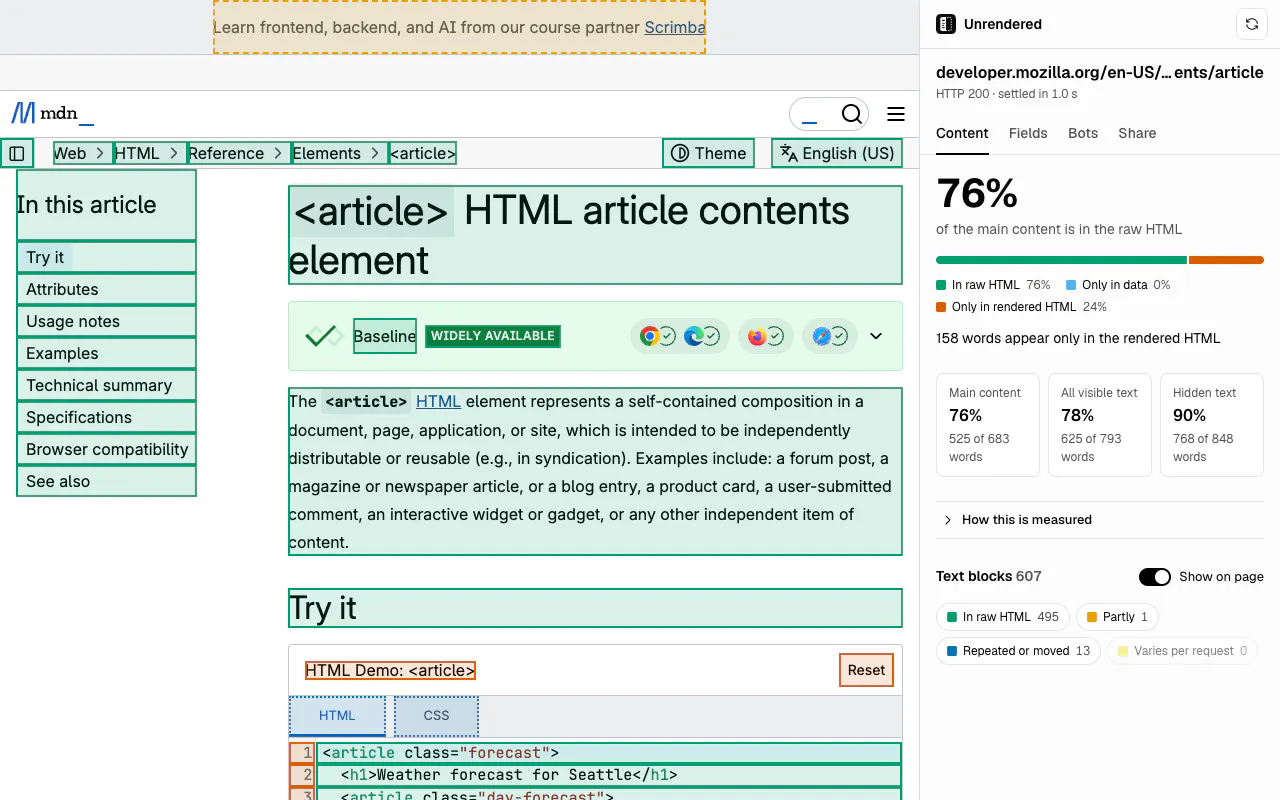
Task: Open the hamburger menu icon
Action: pyautogui.click(x=896, y=114)
